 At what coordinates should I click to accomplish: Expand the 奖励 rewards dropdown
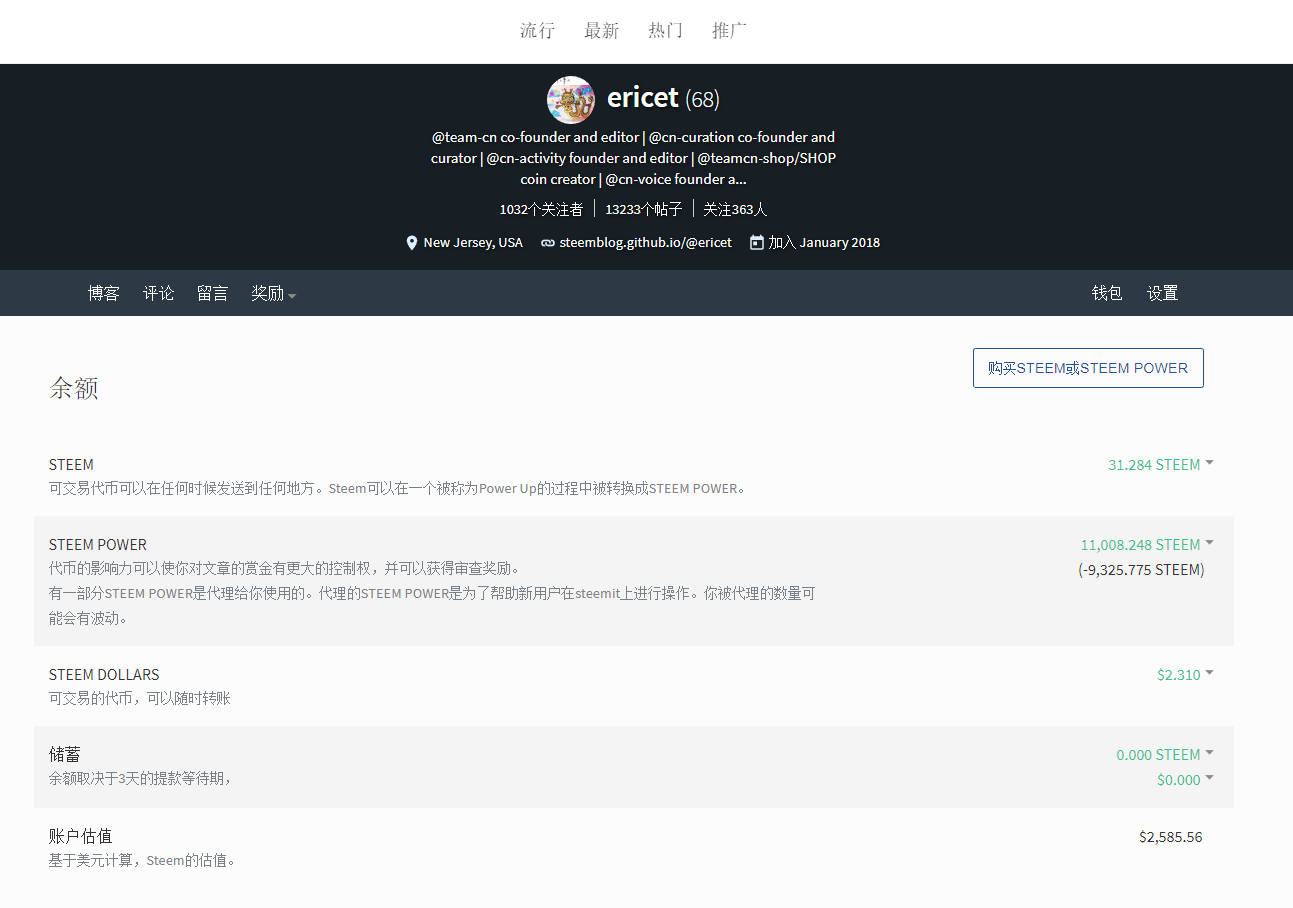[x=274, y=293]
